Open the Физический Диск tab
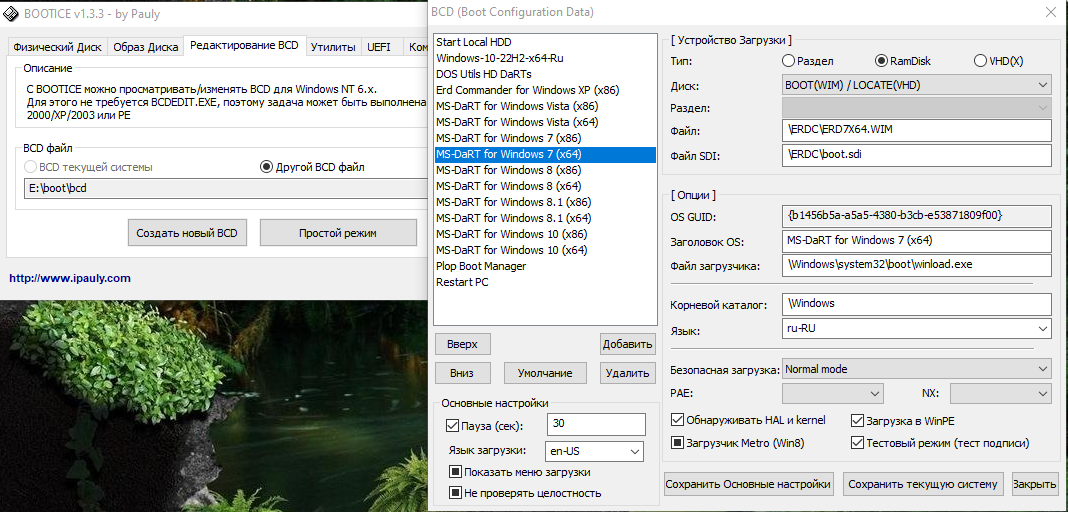 [x=54, y=47]
